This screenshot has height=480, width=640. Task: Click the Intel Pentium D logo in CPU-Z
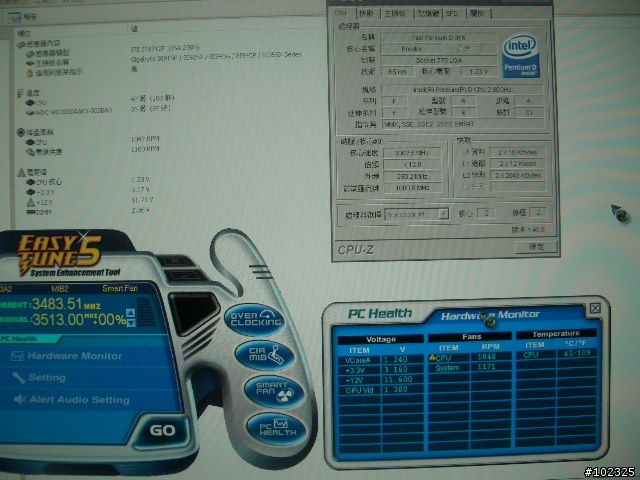[520, 56]
